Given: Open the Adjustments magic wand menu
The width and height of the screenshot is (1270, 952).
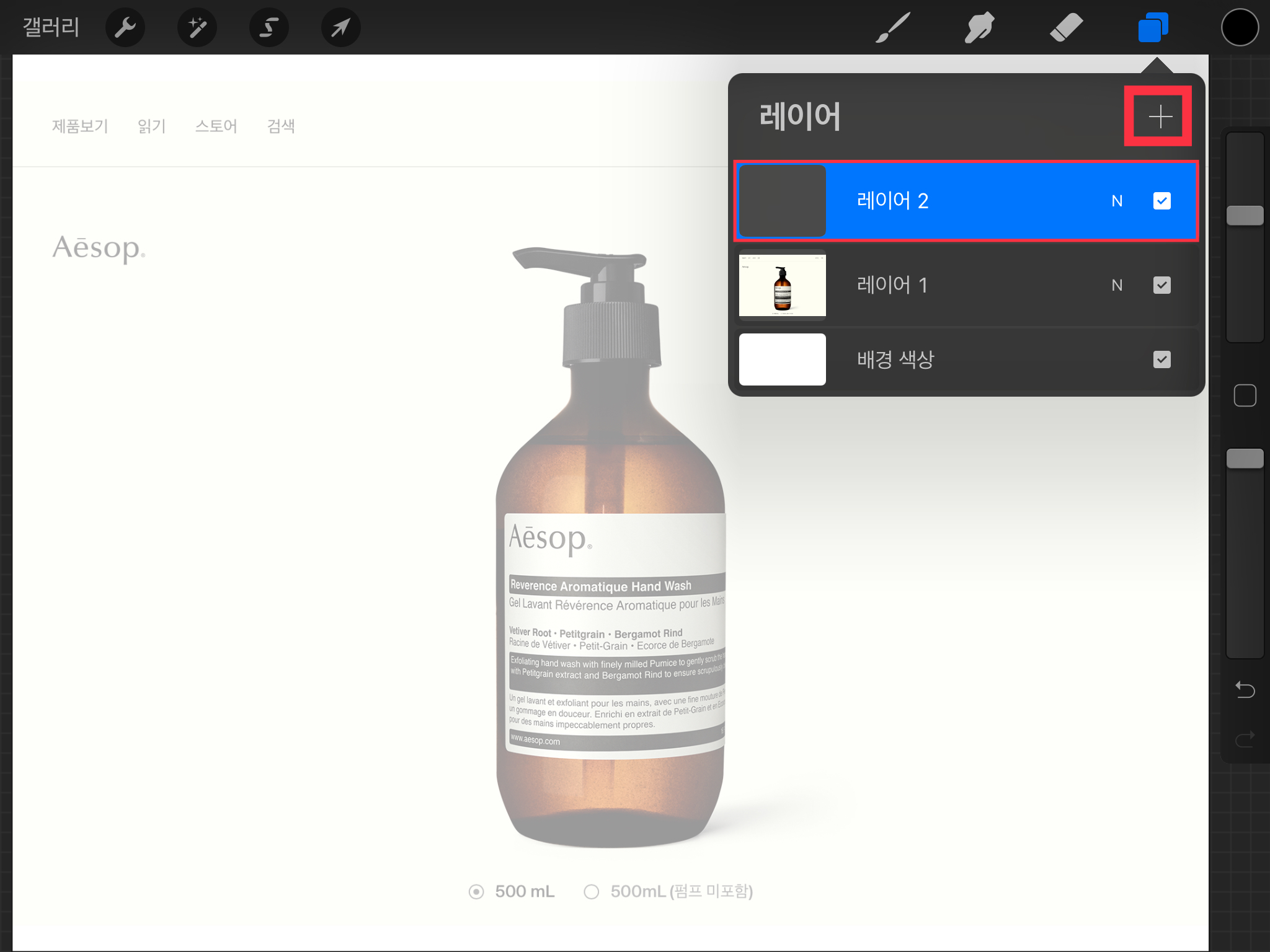Looking at the screenshot, I should (x=197, y=27).
